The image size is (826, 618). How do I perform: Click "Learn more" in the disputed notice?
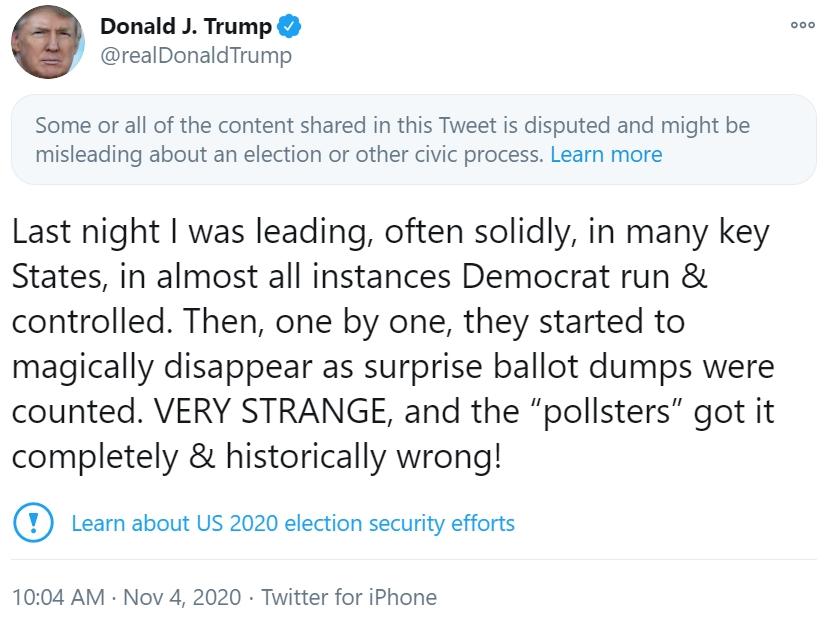[607, 154]
